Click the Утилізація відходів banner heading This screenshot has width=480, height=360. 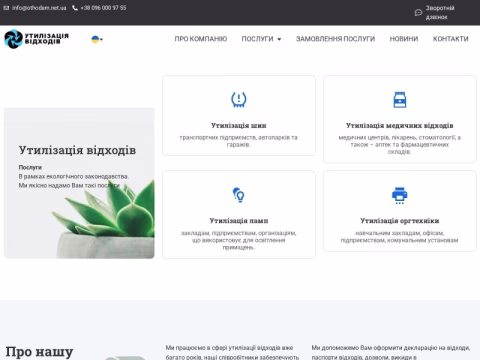tap(77, 150)
